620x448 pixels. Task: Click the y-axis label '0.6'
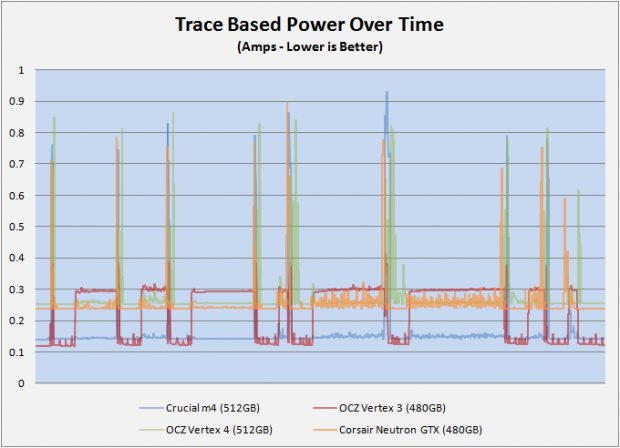pos(17,195)
